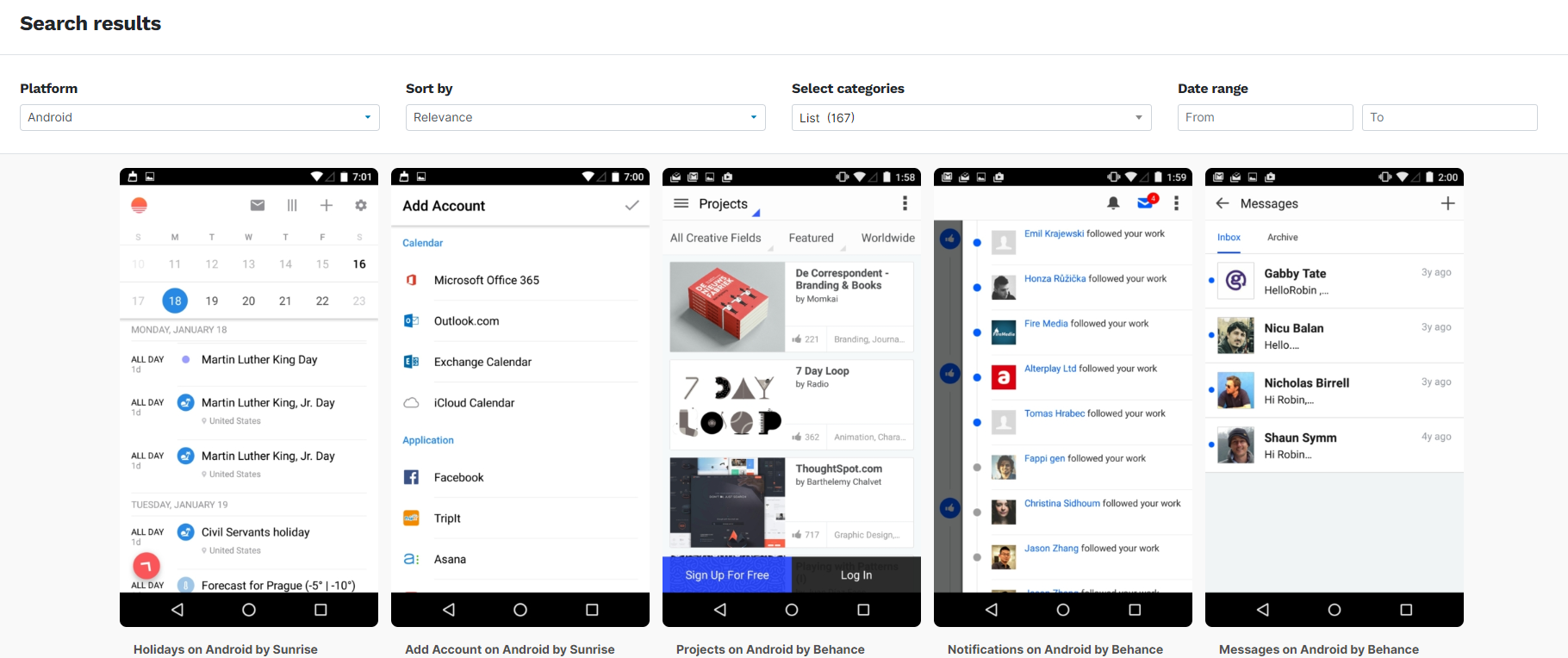Open the hamburger menu in Projects screen
Viewport: 1568px width, 658px height.
[x=681, y=203]
